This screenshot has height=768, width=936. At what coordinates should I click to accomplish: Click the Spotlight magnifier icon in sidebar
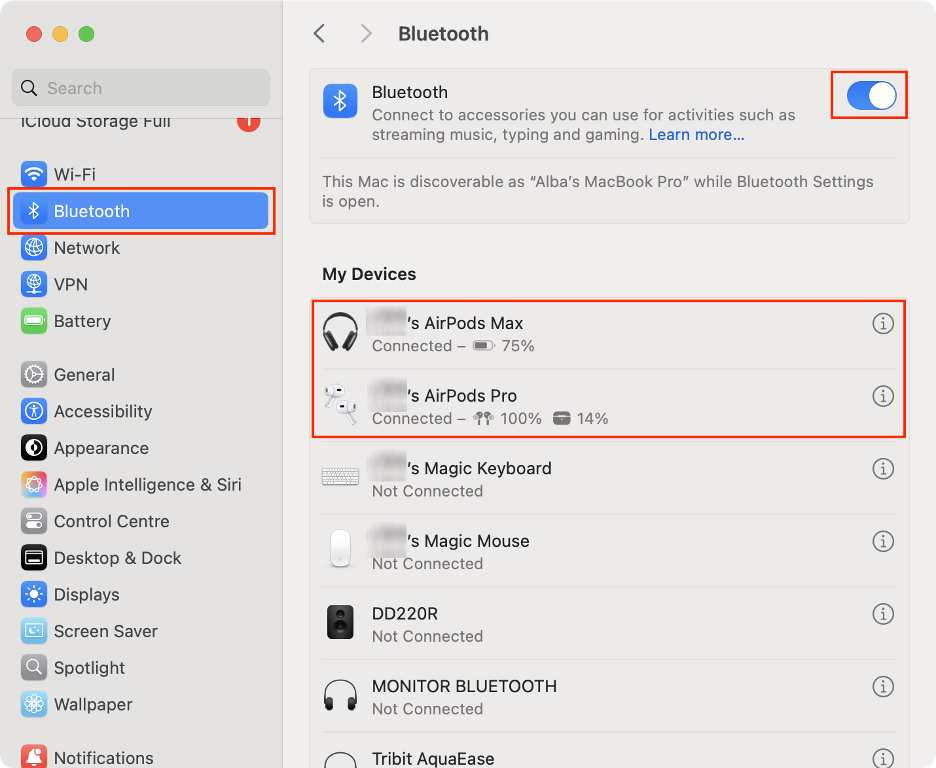coord(34,668)
